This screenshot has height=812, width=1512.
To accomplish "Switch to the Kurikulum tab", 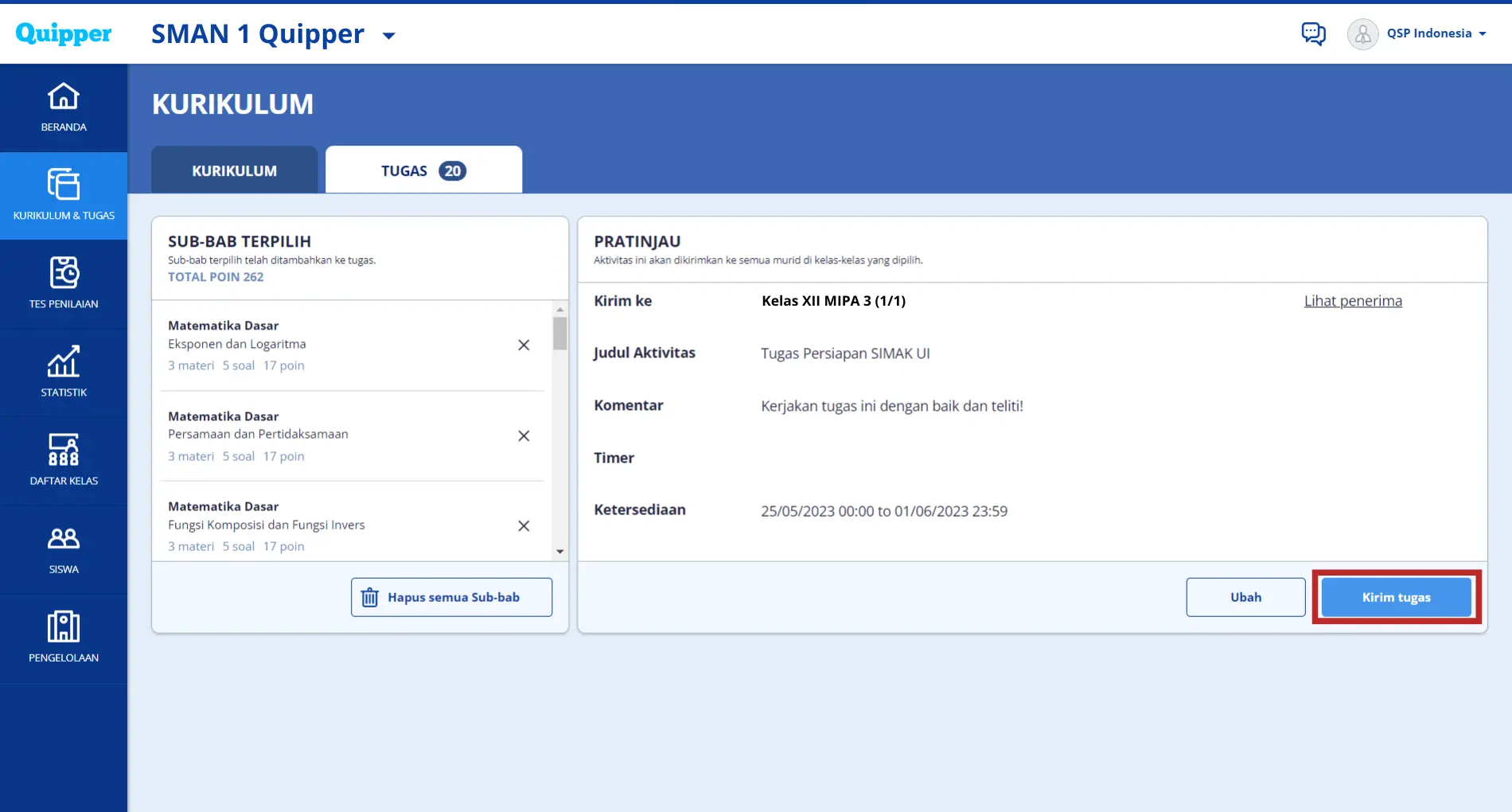I will click(234, 170).
